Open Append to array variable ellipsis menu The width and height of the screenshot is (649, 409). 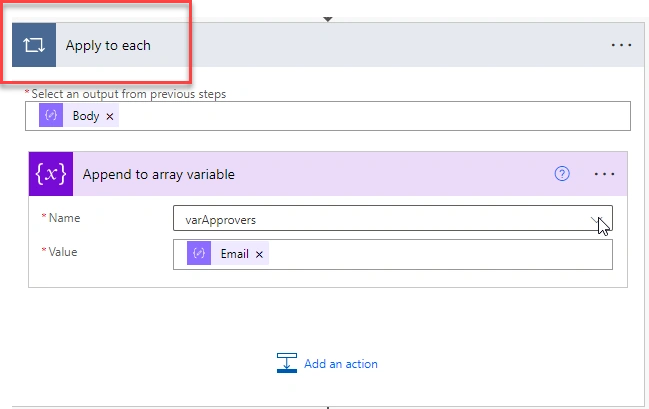pyautogui.click(x=604, y=174)
